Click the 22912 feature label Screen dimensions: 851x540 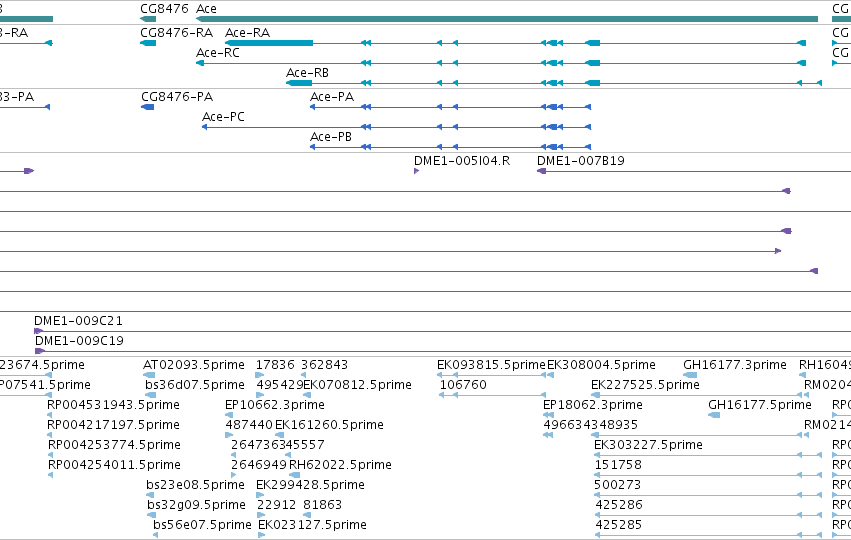click(276, 505)
